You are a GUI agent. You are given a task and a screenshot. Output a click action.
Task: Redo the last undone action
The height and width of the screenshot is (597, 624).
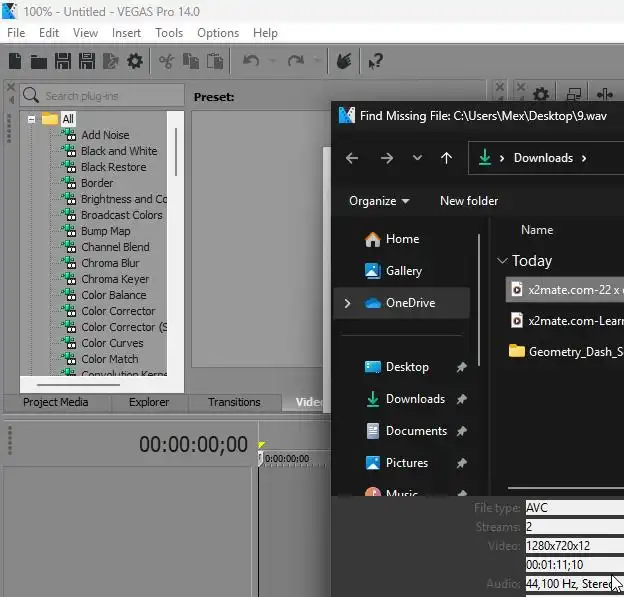pos(296,61)
